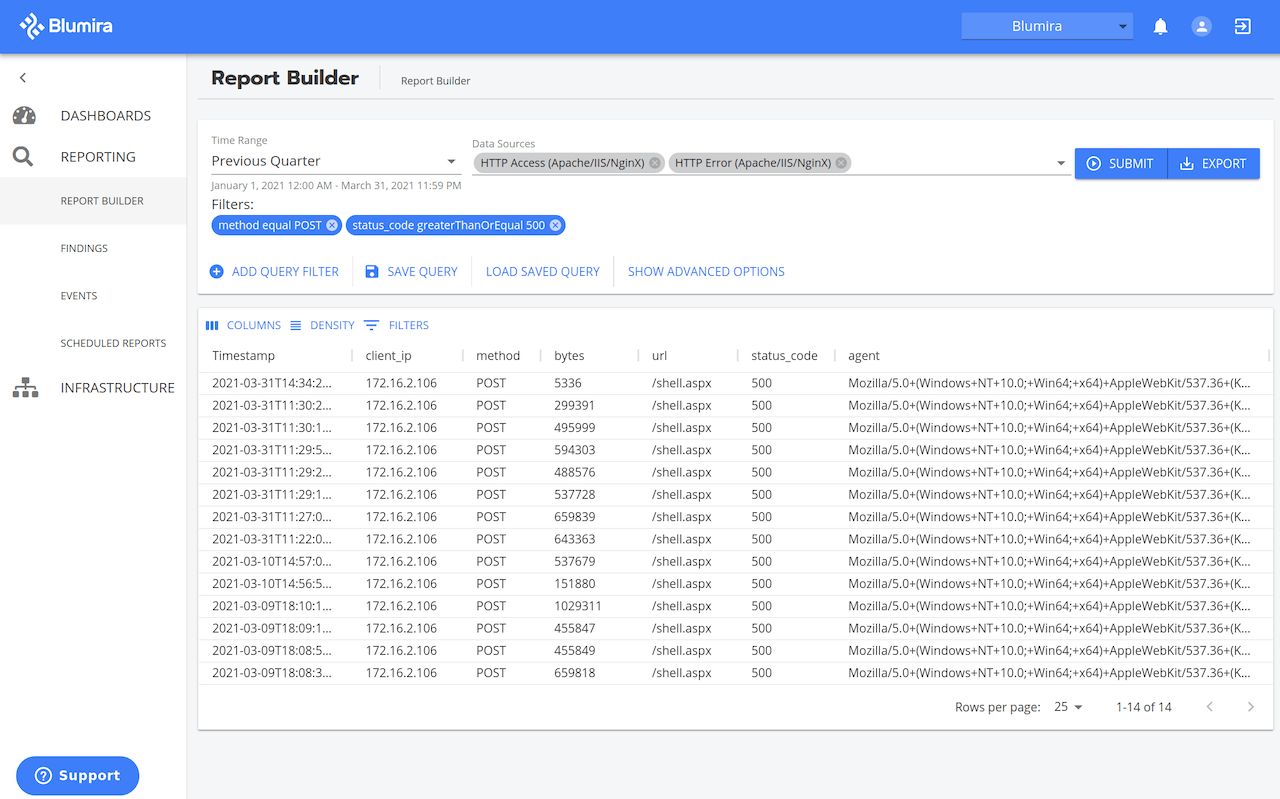1280x799 pixels.
Task: Sign out using the logout icon
Action: pos(1242,26)
